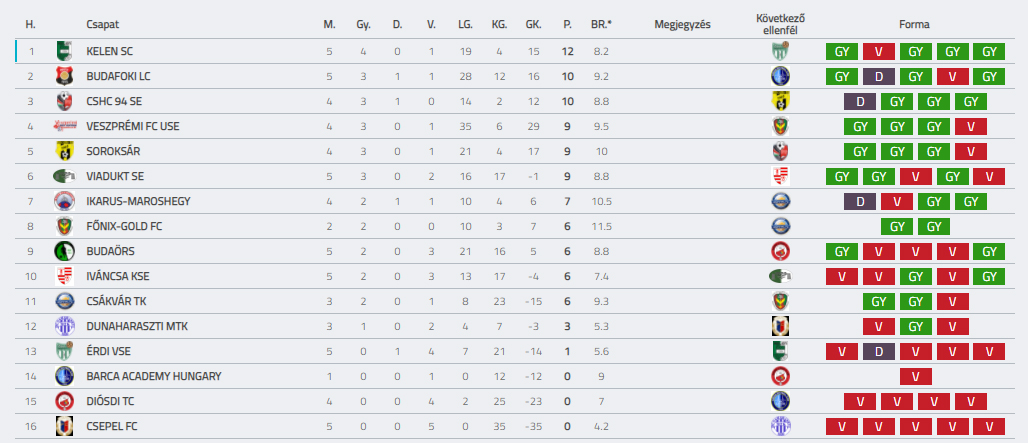The height and width of the screenshot is (443, 1028).
Task: Click next opponent crest in CSEPEL FC row
Action: [780, 427]
